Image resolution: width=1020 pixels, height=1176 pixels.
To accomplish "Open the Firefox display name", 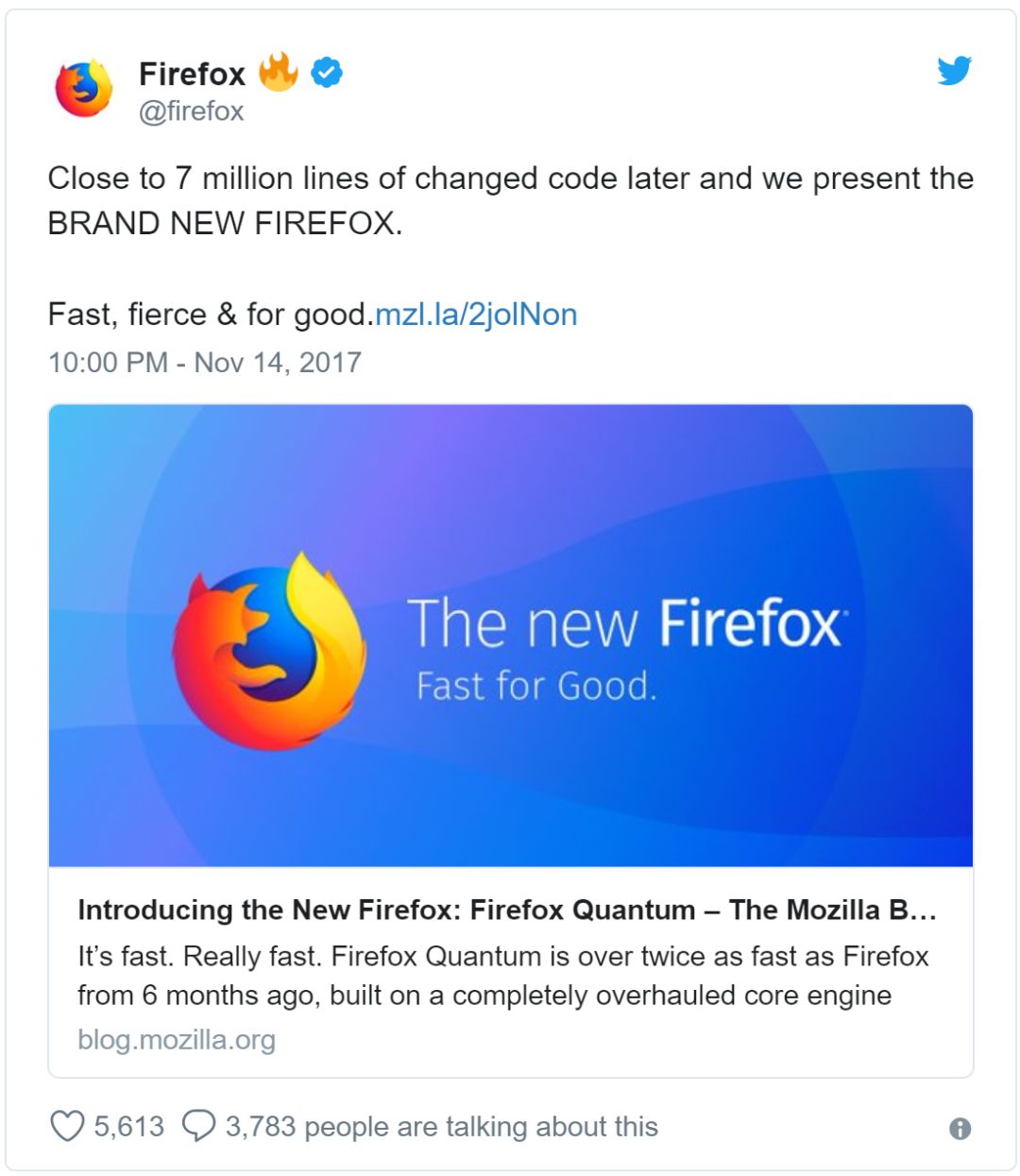I will 192,74.
